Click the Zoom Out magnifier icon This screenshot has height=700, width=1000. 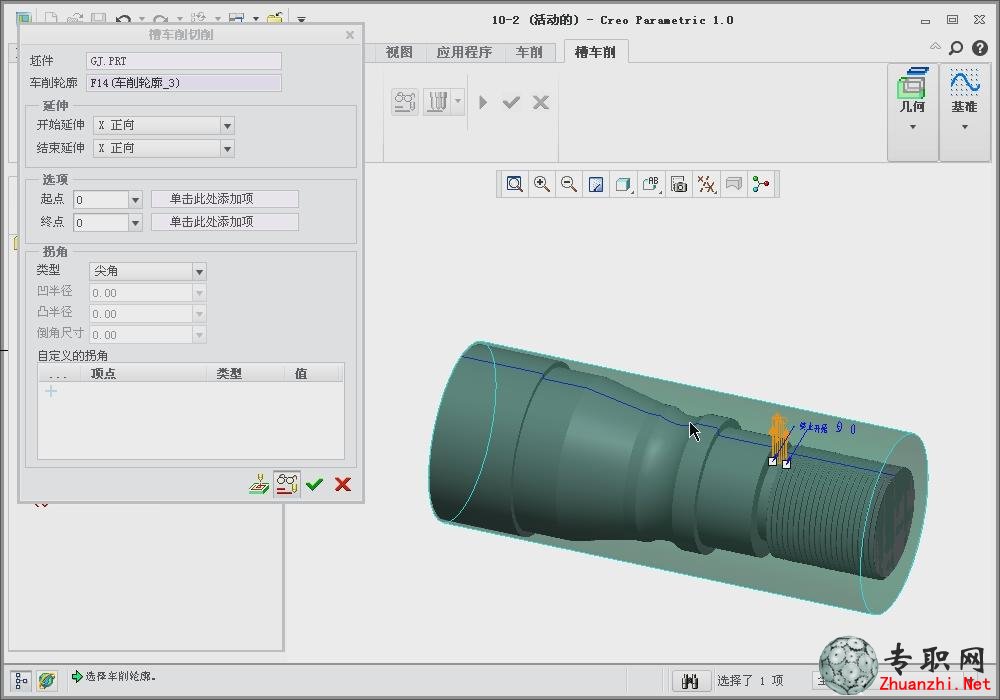coord(569,184)
